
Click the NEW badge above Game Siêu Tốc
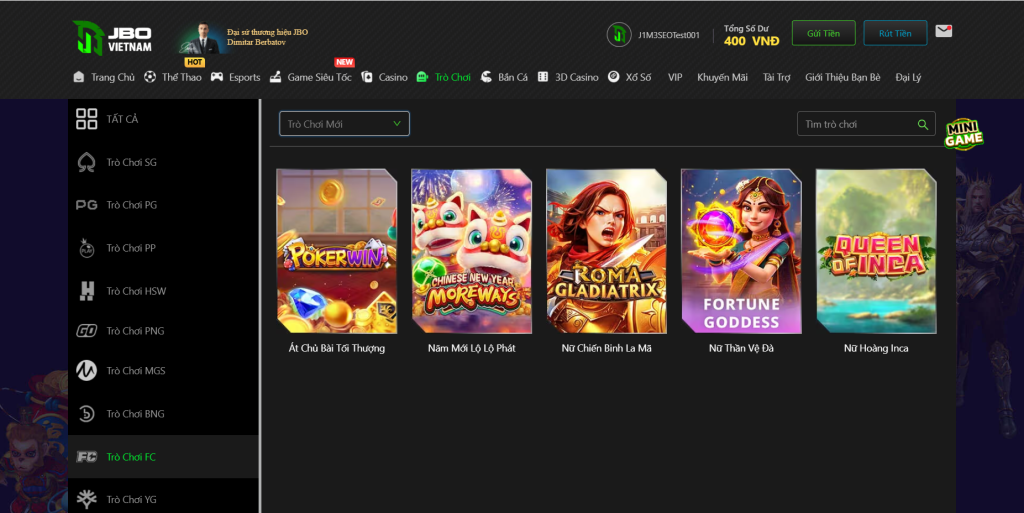pos(344,62)
